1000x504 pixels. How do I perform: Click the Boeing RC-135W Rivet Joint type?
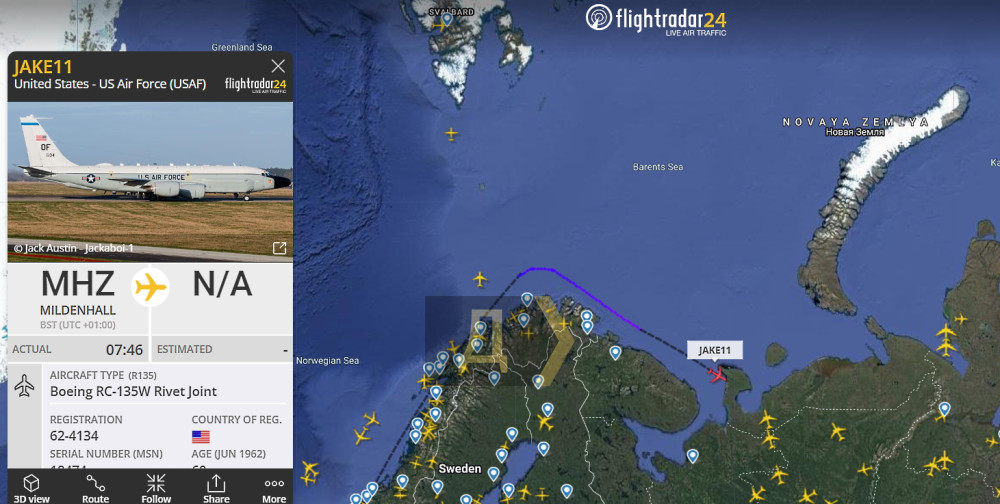coord(133,392)
